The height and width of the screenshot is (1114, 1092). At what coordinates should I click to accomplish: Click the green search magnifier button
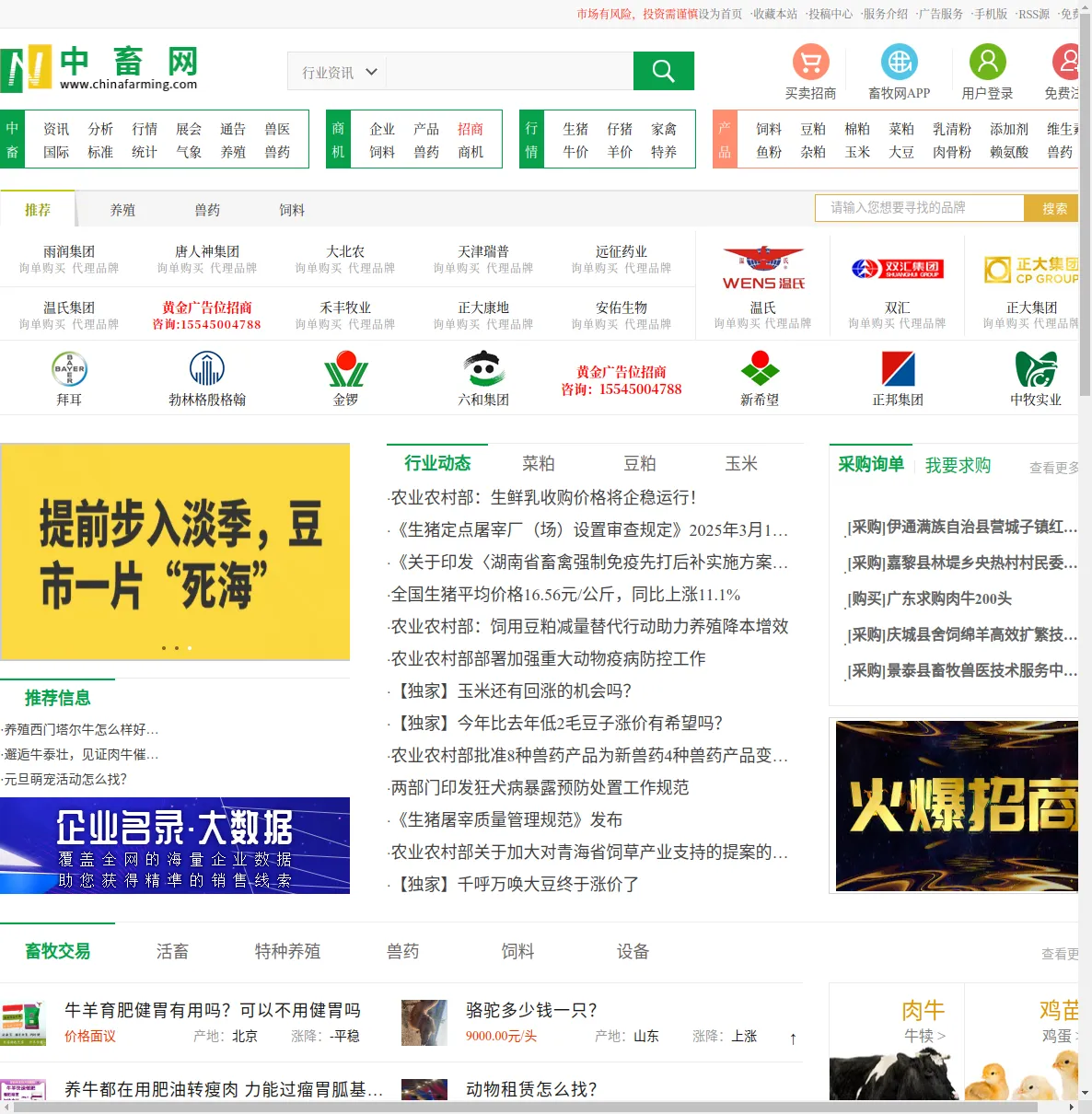pos(664,71)
